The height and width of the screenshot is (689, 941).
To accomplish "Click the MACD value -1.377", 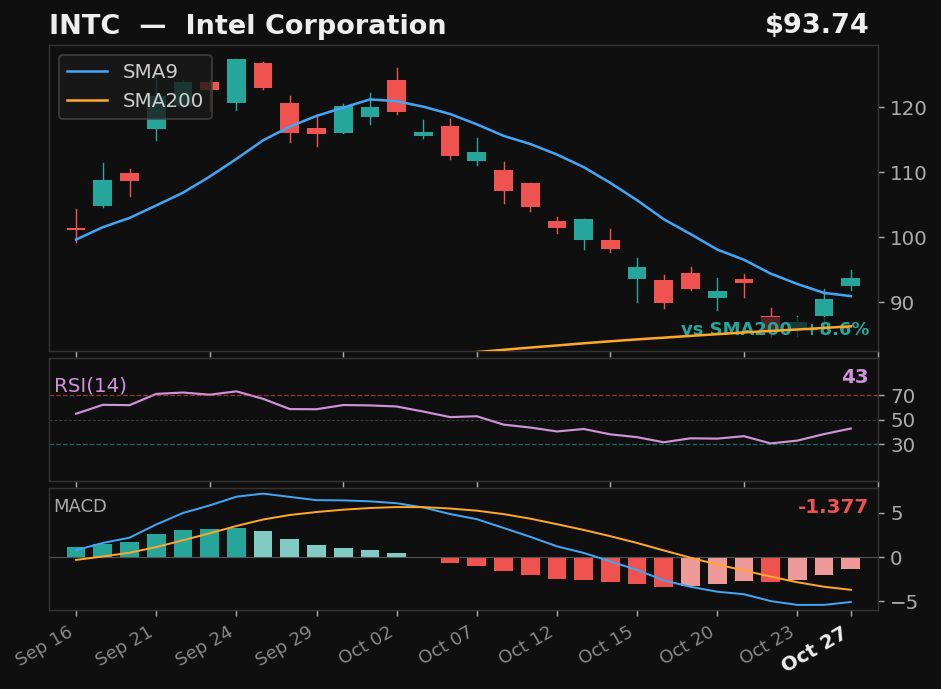I will (x=832, y=507).
